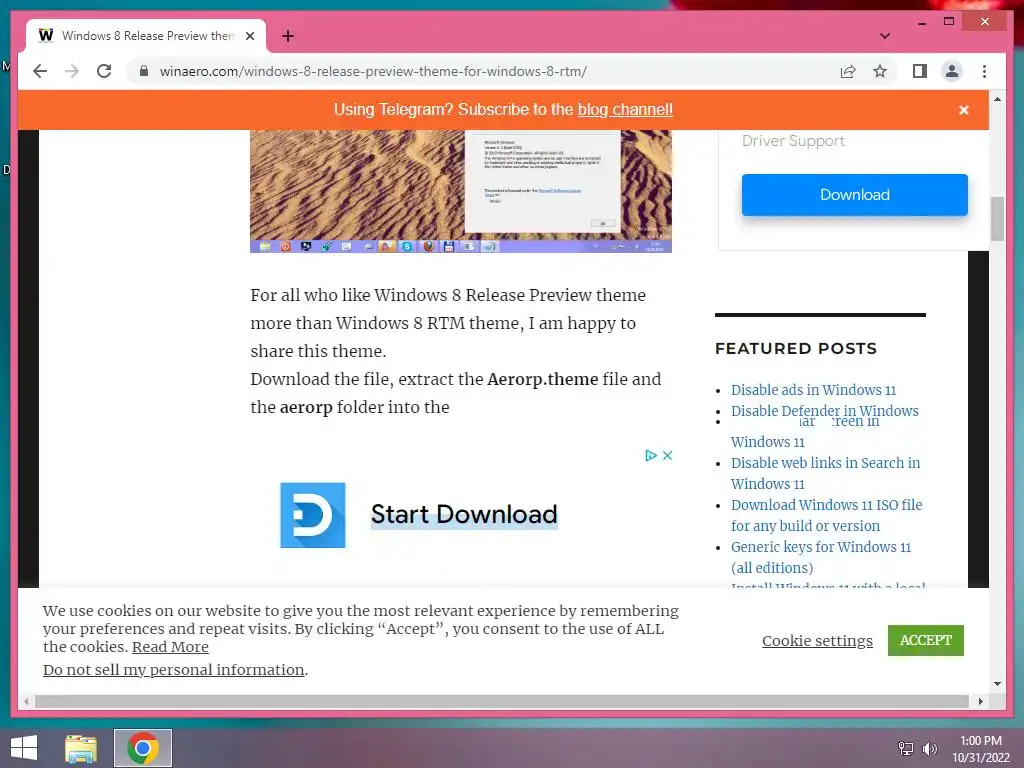The image size is (1024, 768).
Task: Click the blue Download button
Action: pyautogui.click(x=854, y=195)
